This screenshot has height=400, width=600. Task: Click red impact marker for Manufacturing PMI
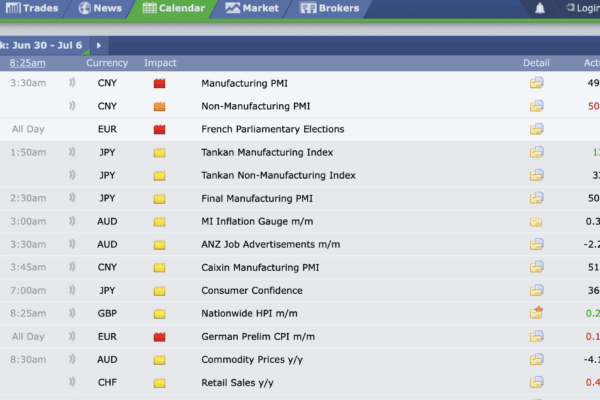(160, 83)
